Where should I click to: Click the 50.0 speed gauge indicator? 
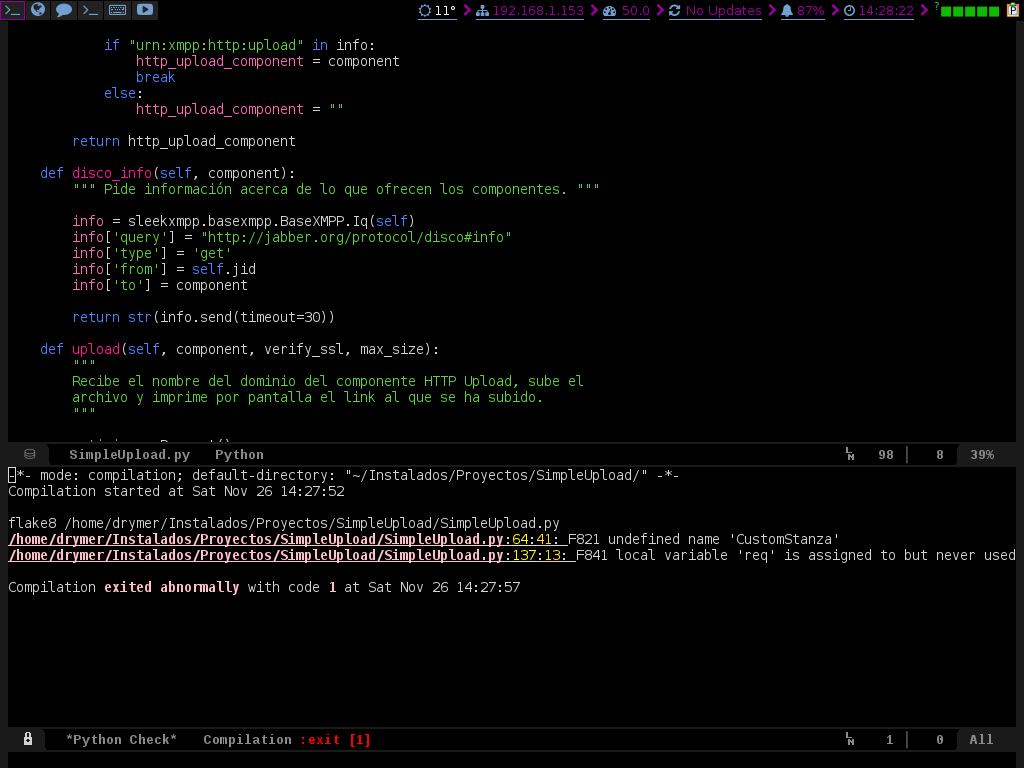626,10
